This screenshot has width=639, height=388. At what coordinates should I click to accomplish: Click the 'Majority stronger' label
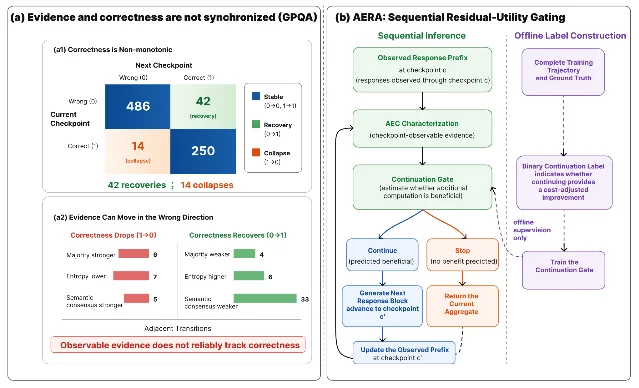(x=91, y=255)
